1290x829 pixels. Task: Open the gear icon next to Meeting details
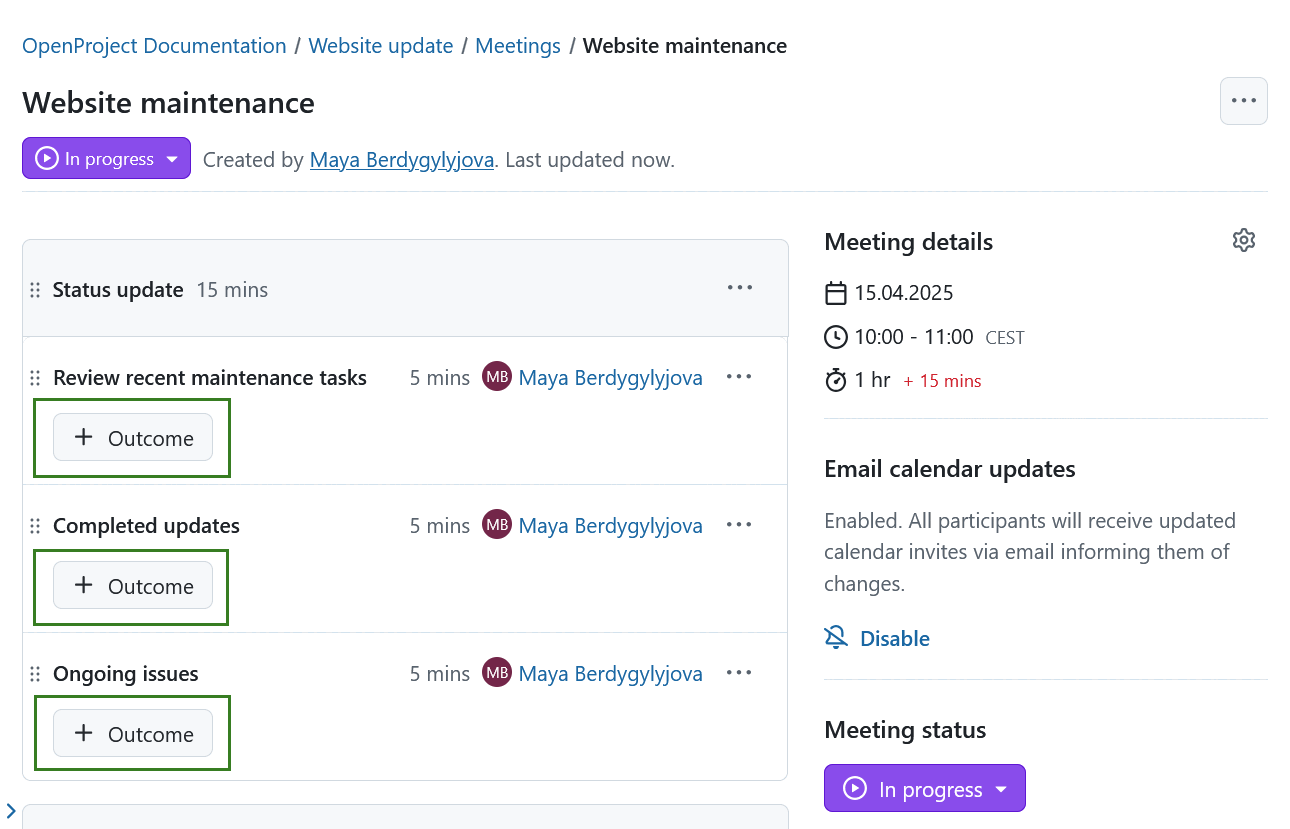point(1243,240)
